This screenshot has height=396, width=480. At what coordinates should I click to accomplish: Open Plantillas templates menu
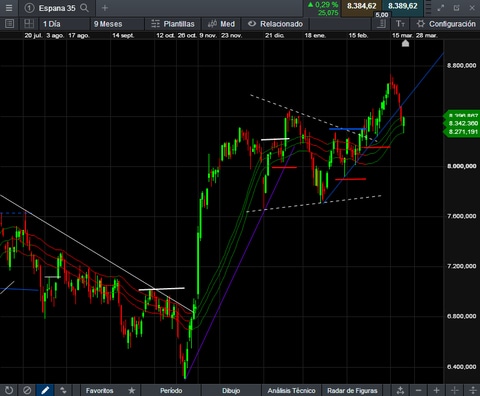pyautogui.click(x=173, y=24)
